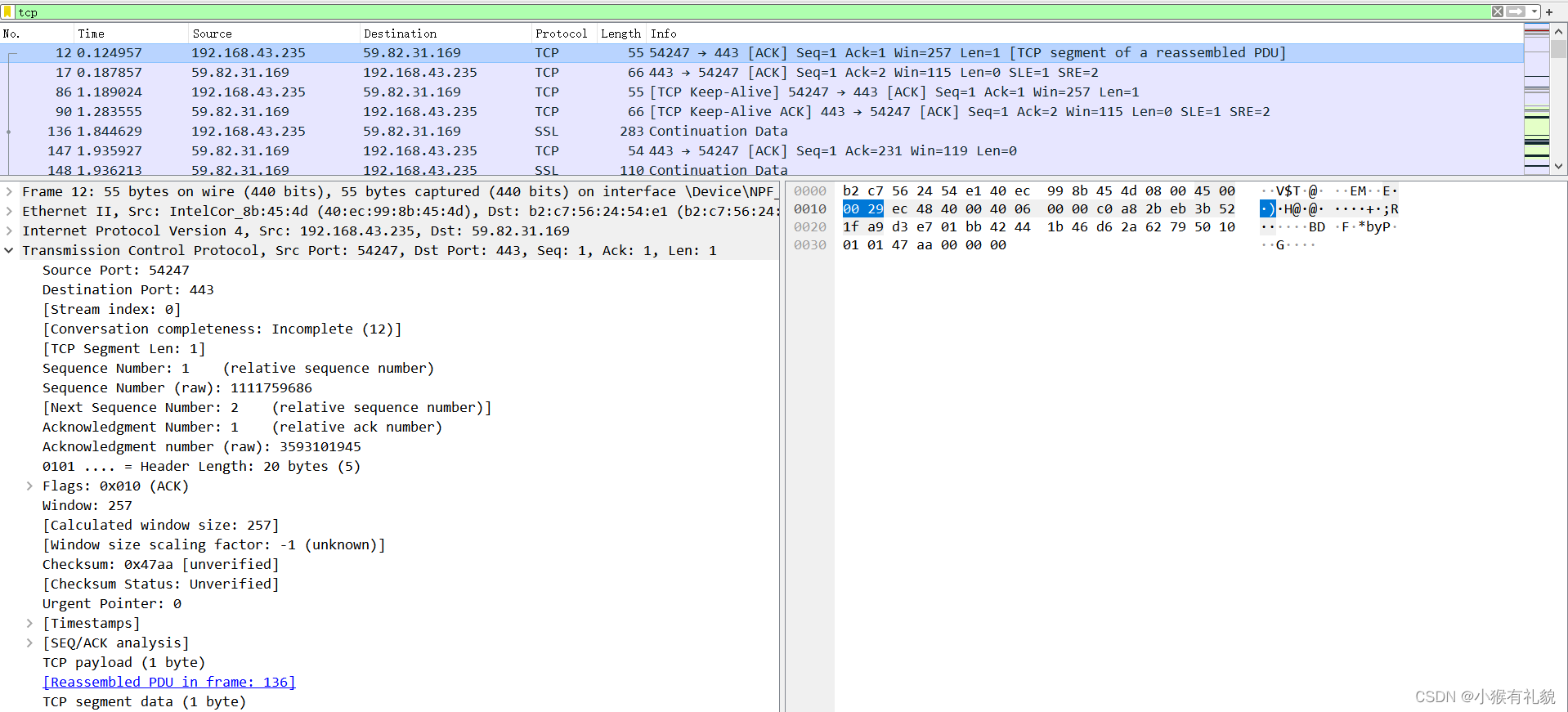Click hex byte 47 in row 0030
The width and height of the screenshot is (1568, 712).
coord(900,244)
